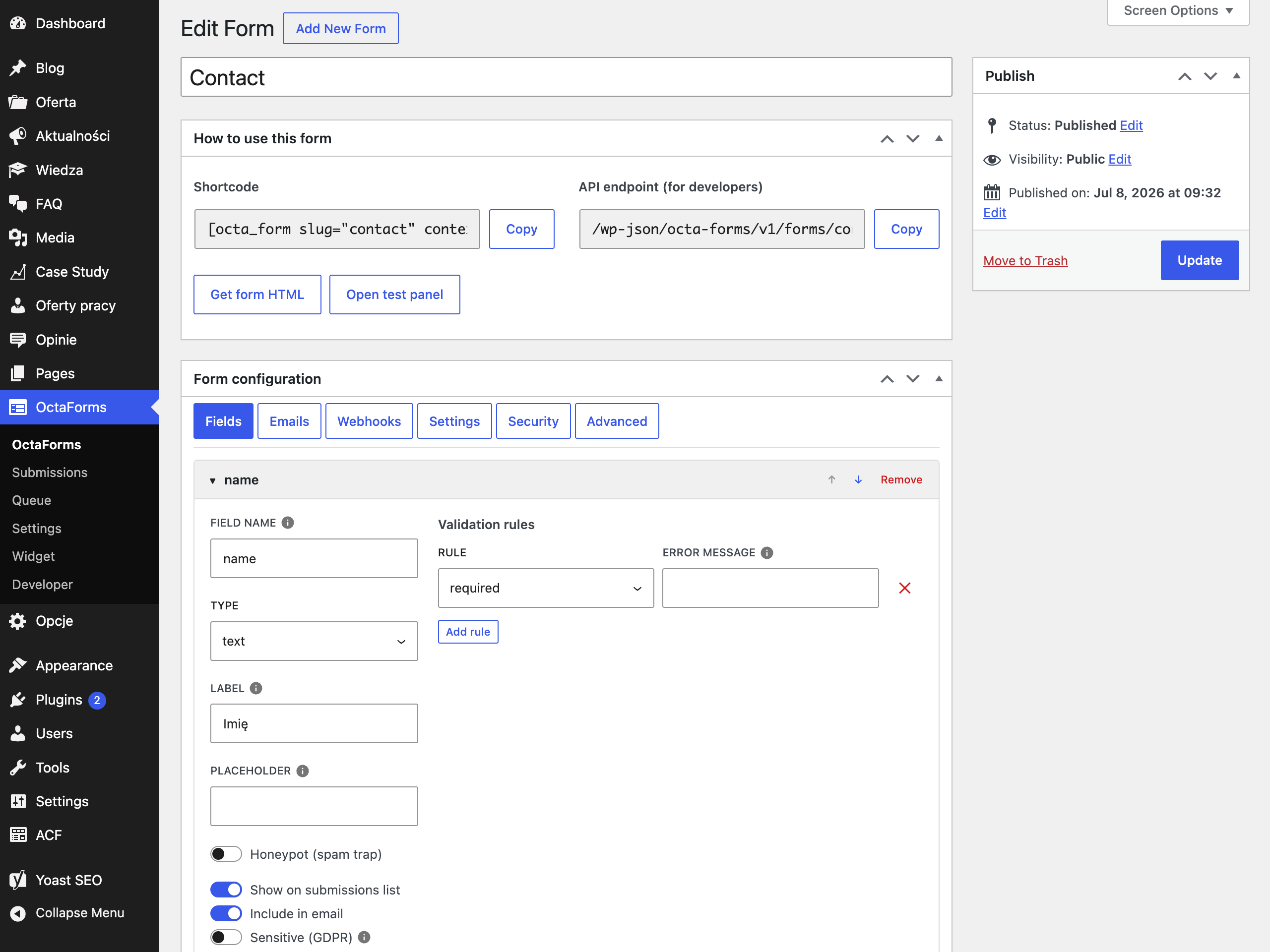
Task: Turn off Include in email toggle
Action: (x=226, y=913)
